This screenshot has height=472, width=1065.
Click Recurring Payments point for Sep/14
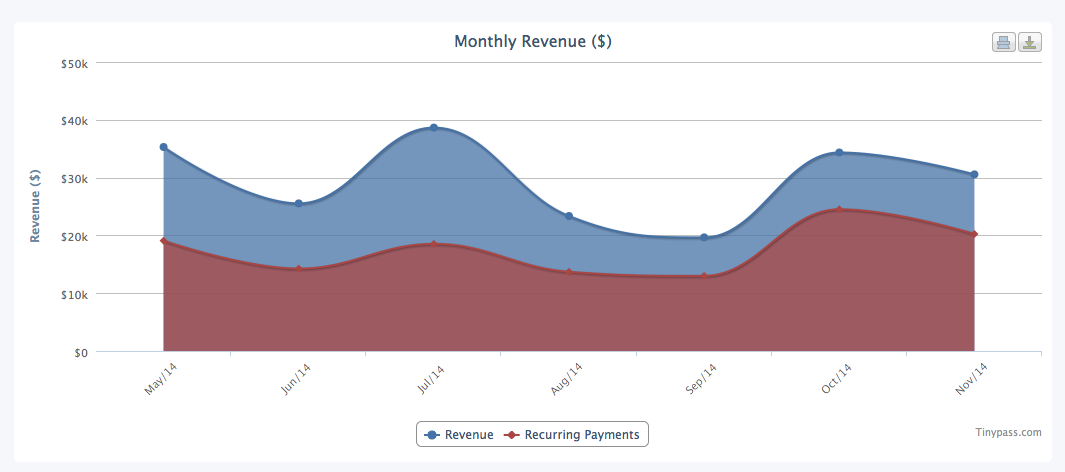click(x=704, y=276)
